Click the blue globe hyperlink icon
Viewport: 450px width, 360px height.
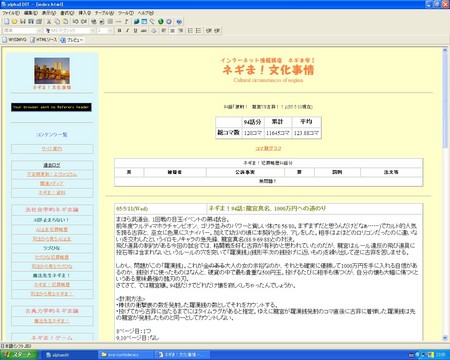pyautogui.click(x=136, y=21)
